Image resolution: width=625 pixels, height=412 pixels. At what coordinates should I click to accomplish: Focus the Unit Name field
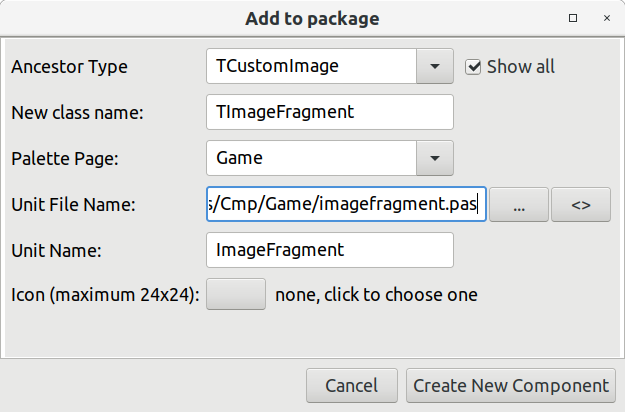click(329, 250)
